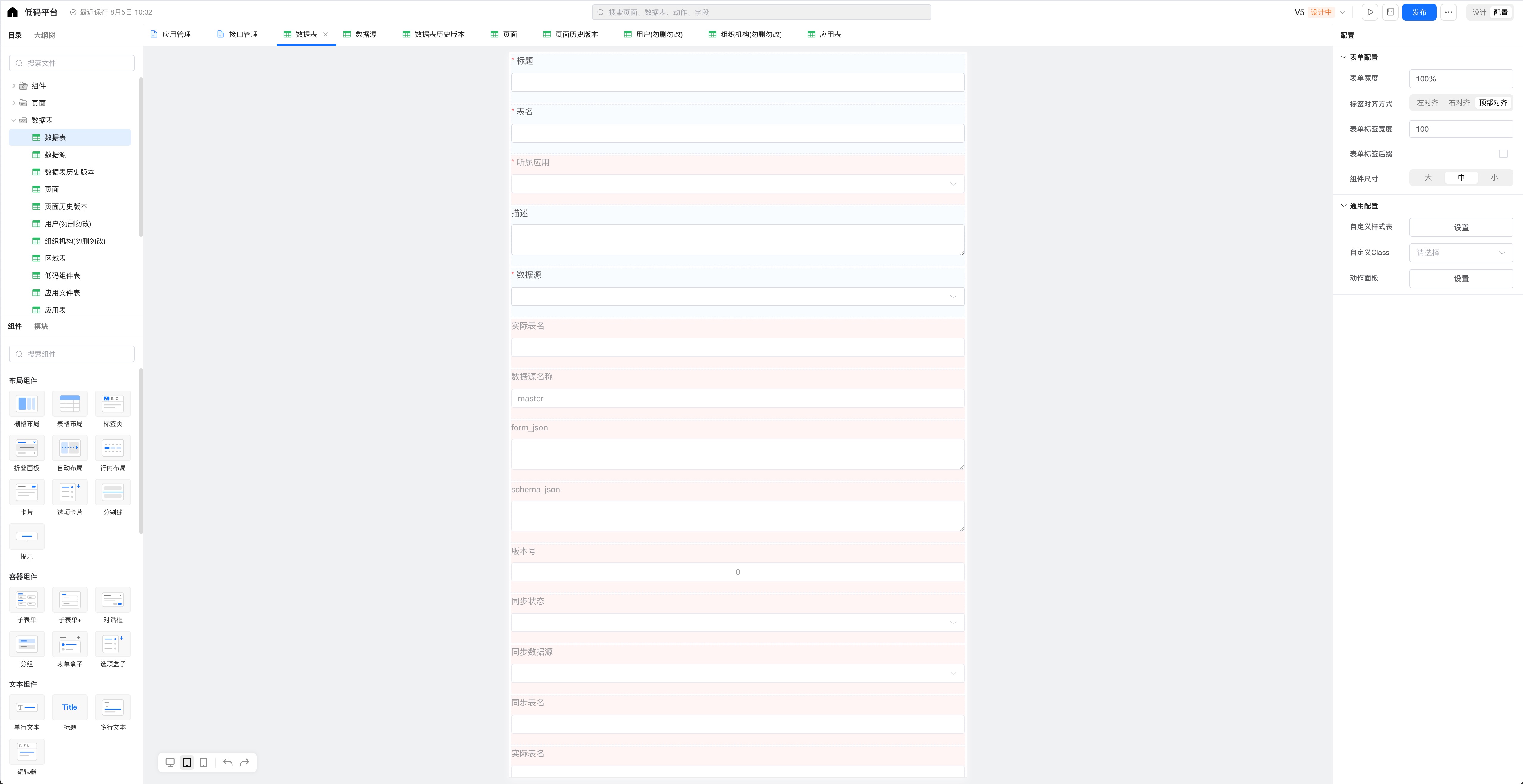Open the 自定义Class dropdown

pos(1461,253)
